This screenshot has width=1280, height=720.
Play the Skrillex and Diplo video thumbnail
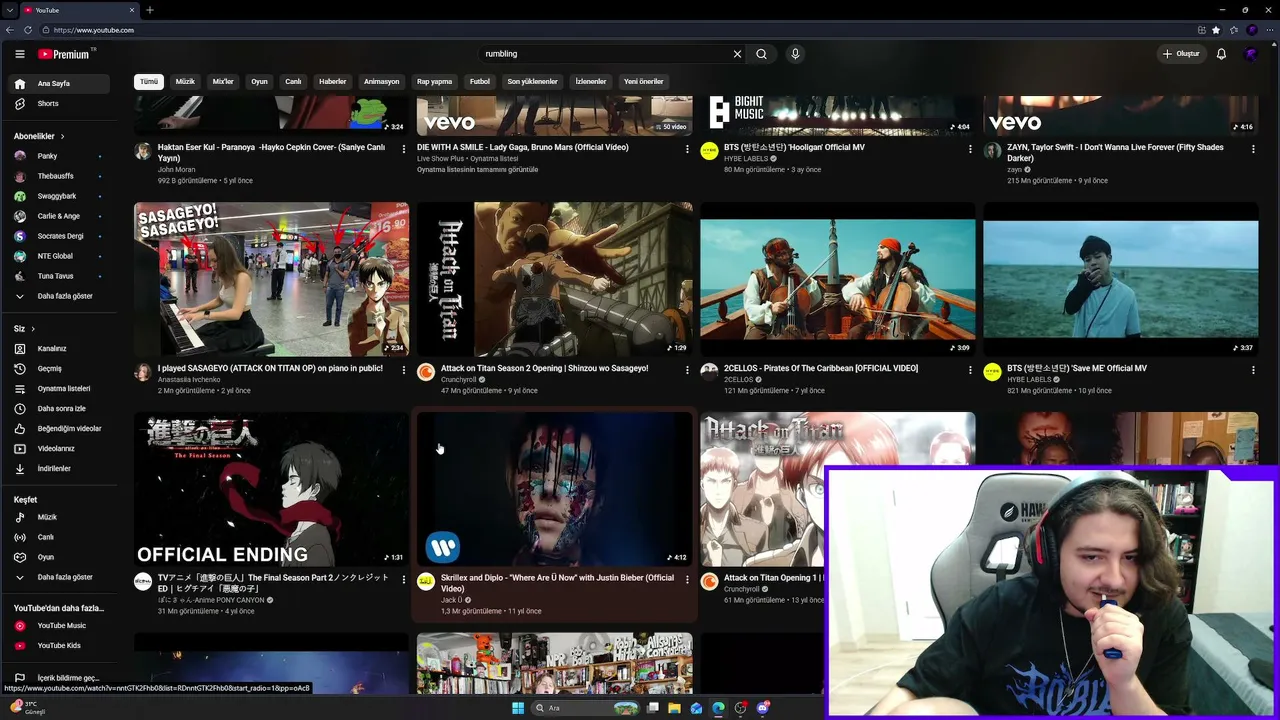(554, 489)
